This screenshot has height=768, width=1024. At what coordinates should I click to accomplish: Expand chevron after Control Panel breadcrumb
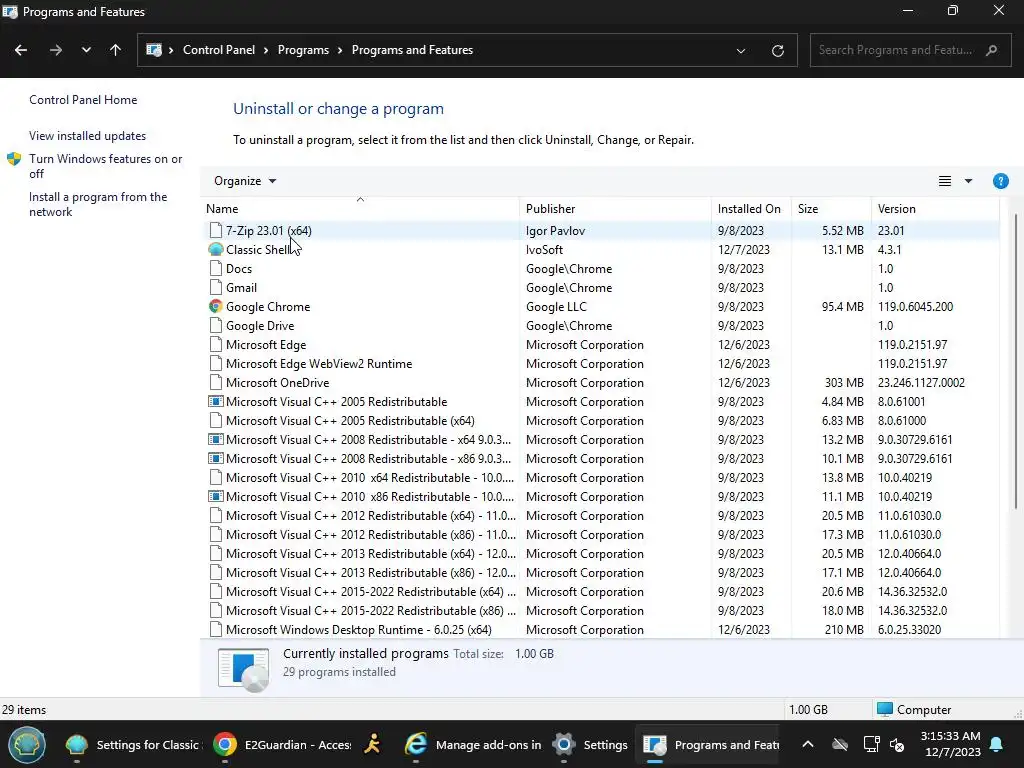pyautogui.click(x=266, y=50)
